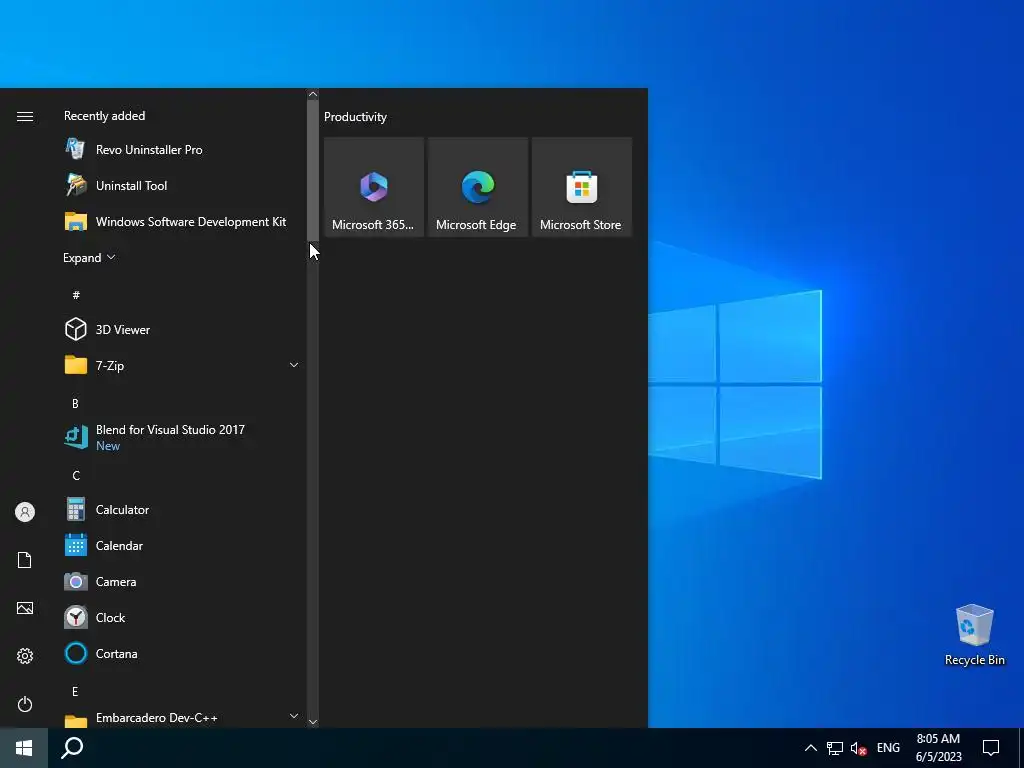Launch Blend for Visual Studio 2017
Image resolution: width=1024 pixels, height=768 pixels.
click(180, 437)
